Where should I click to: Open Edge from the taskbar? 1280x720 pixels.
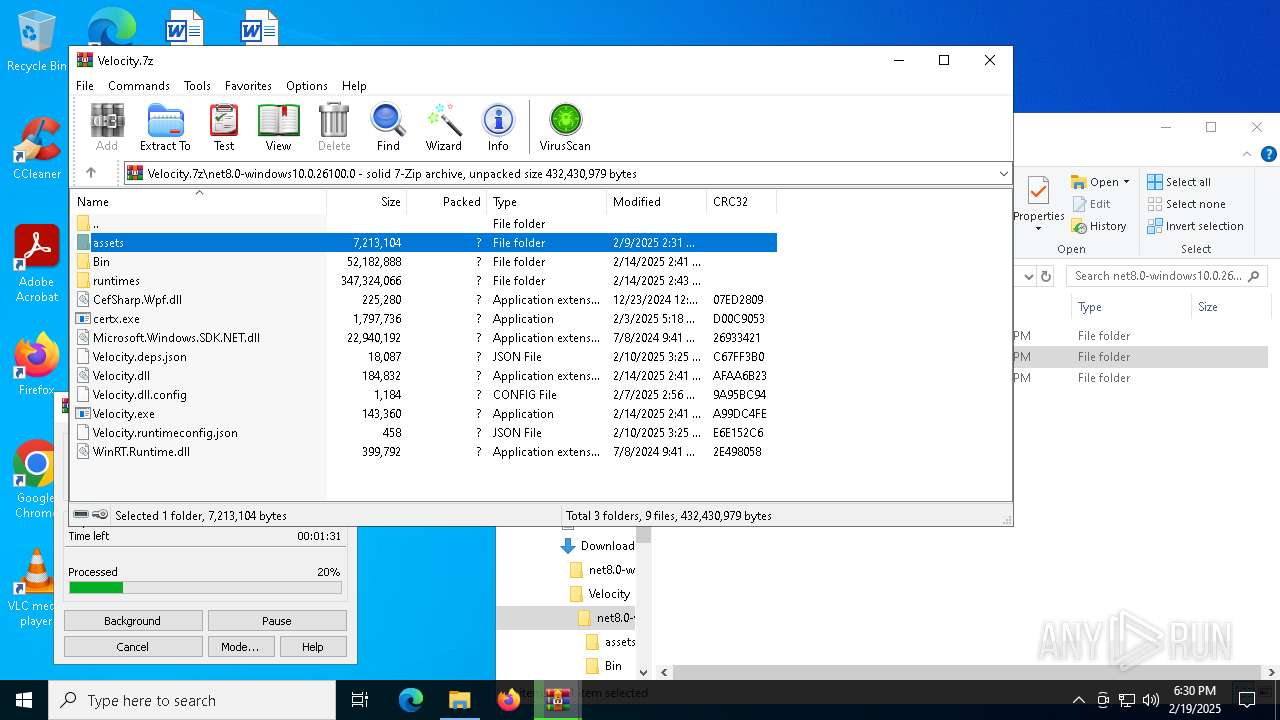pos(411,700)
